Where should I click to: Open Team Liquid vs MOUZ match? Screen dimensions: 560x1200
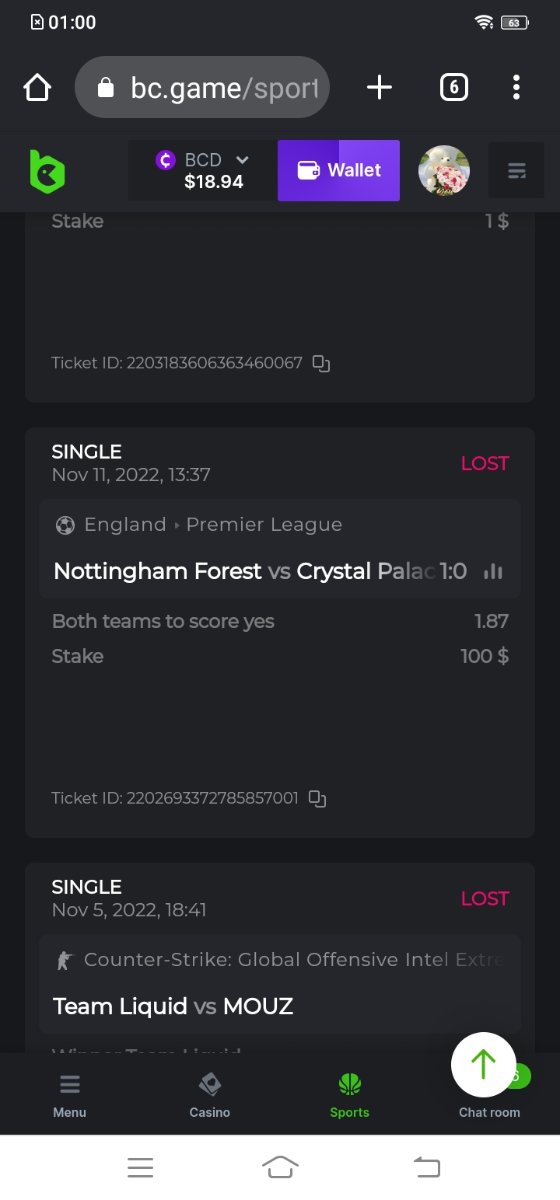173,1006
